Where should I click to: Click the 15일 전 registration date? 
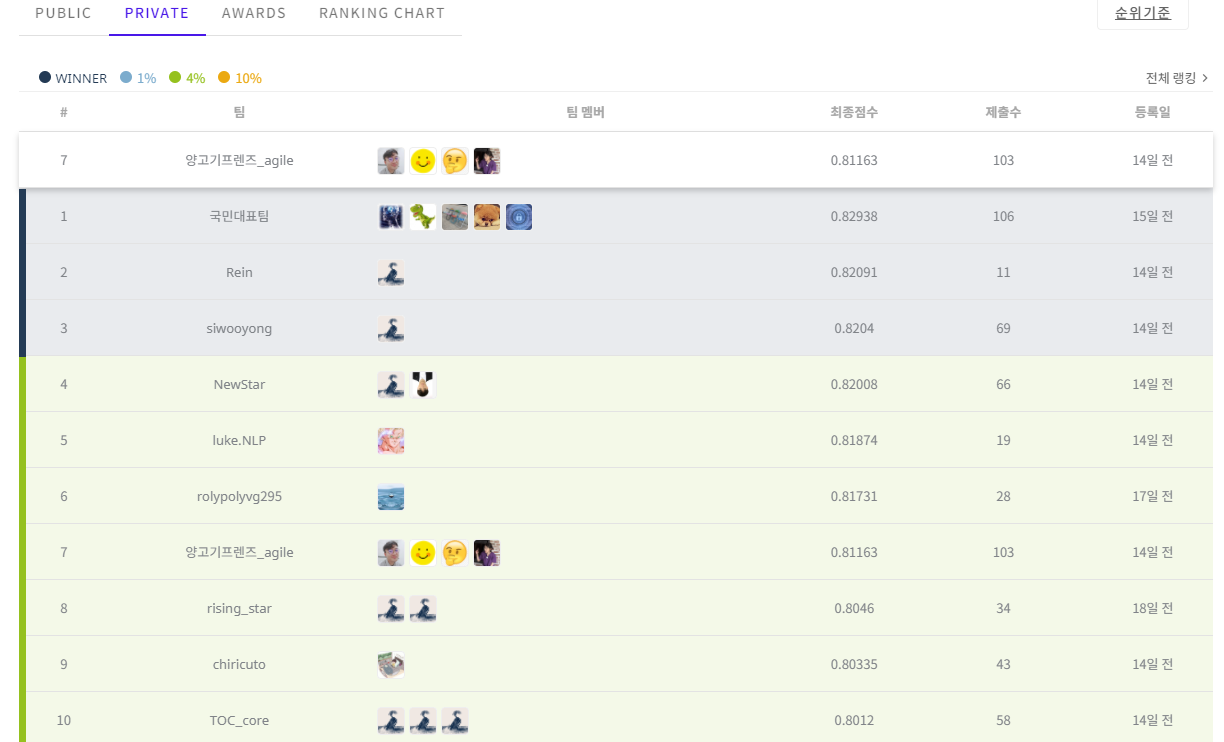click(1152, 216)
